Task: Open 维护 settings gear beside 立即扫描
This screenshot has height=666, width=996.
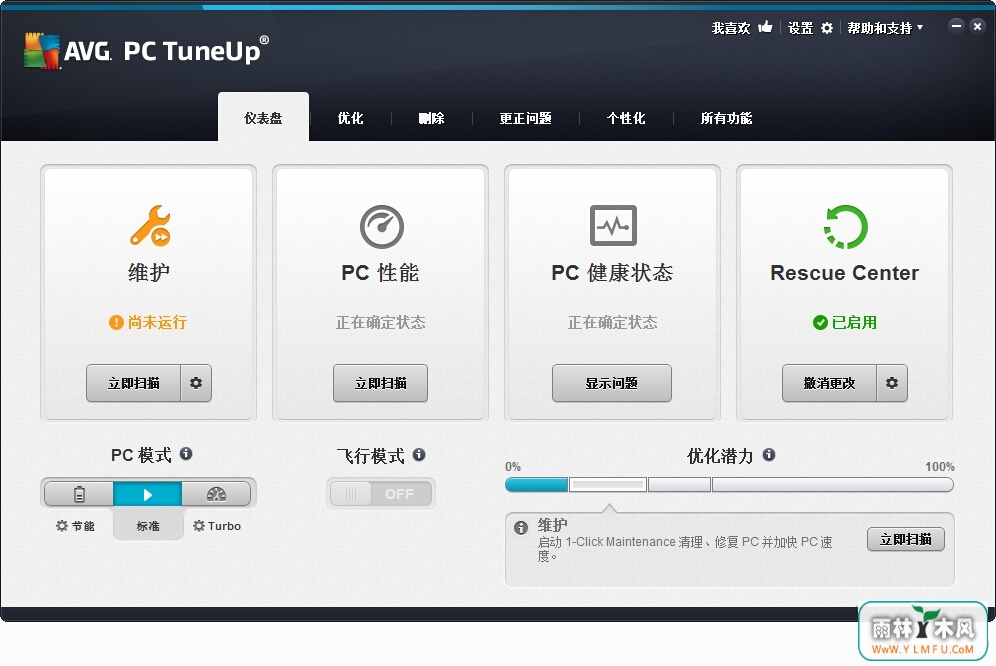Action: click(196, 383)
